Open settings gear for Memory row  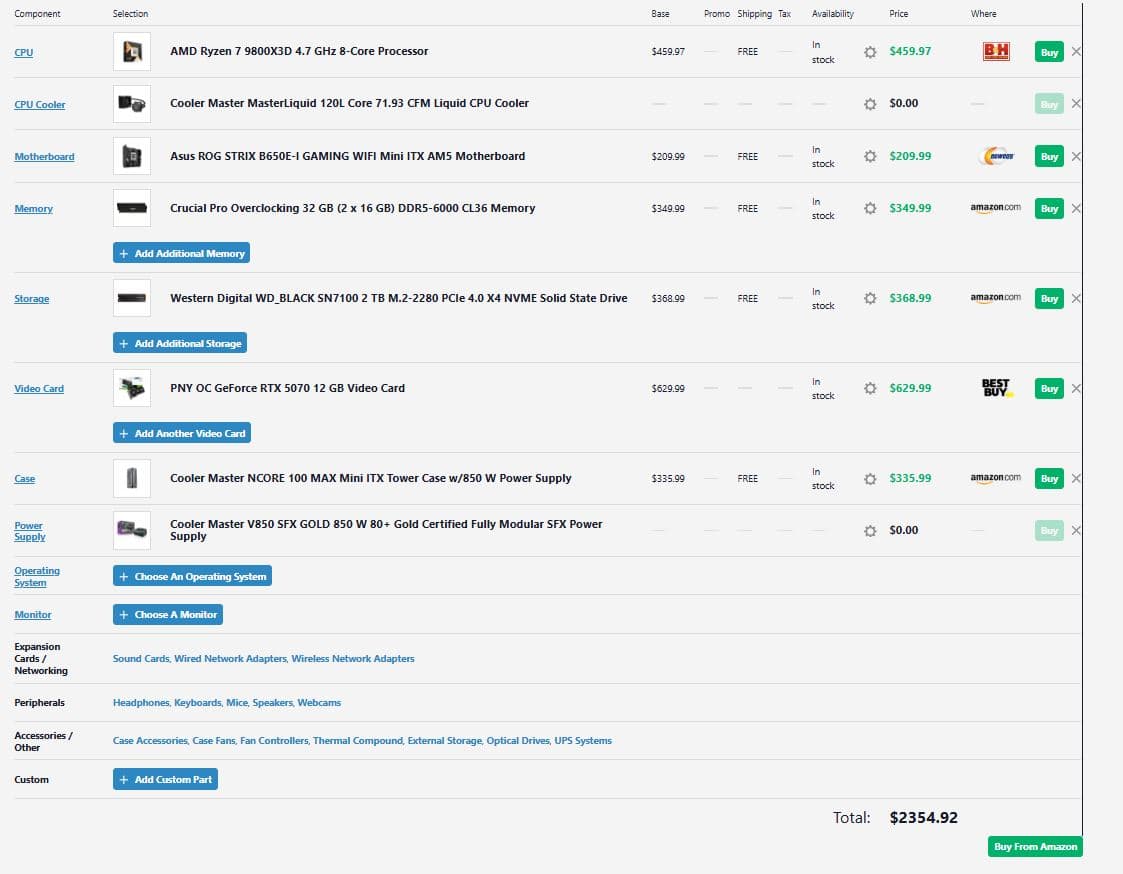(870, 208)
